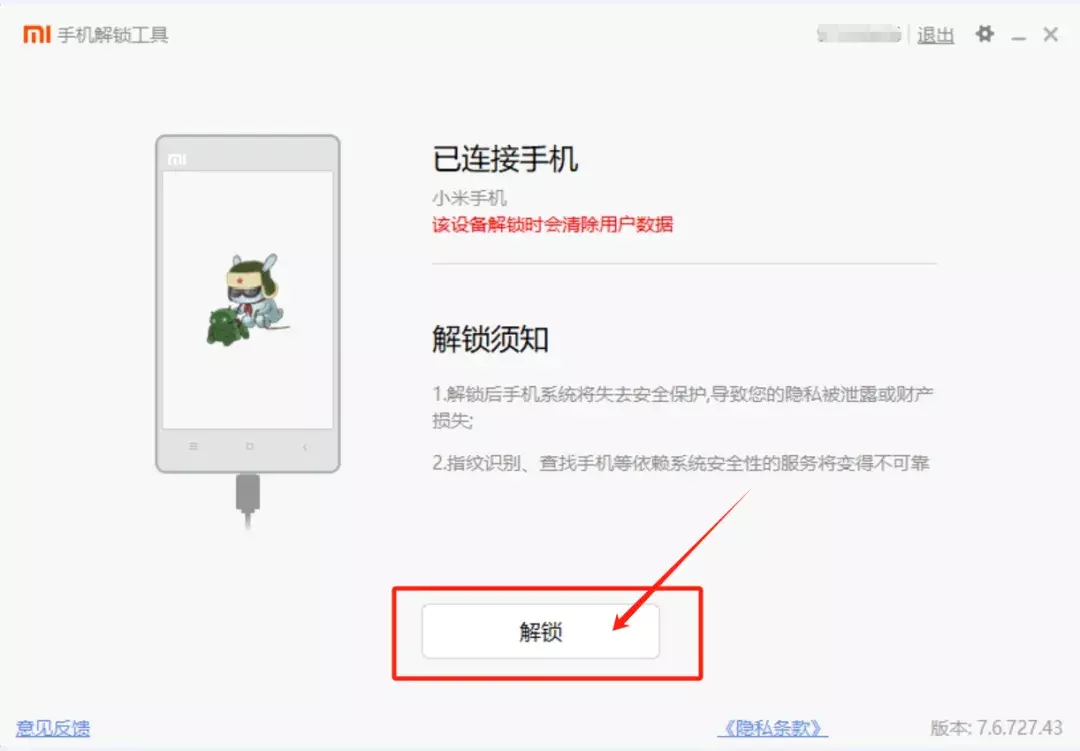Viewport: 1080px width, 751px height.
Task: Click the 解锁须知 heading
Action: point(490,339)
